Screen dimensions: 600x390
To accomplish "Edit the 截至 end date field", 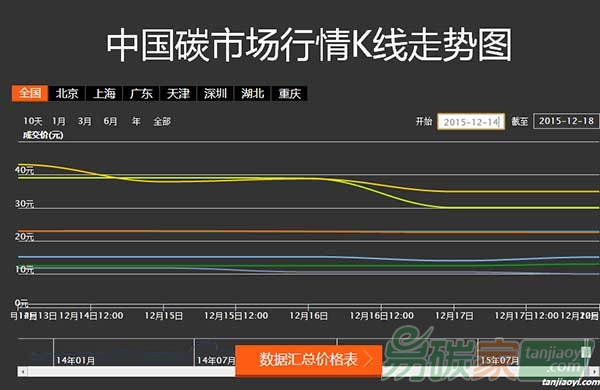I will (x=566, y=121).
